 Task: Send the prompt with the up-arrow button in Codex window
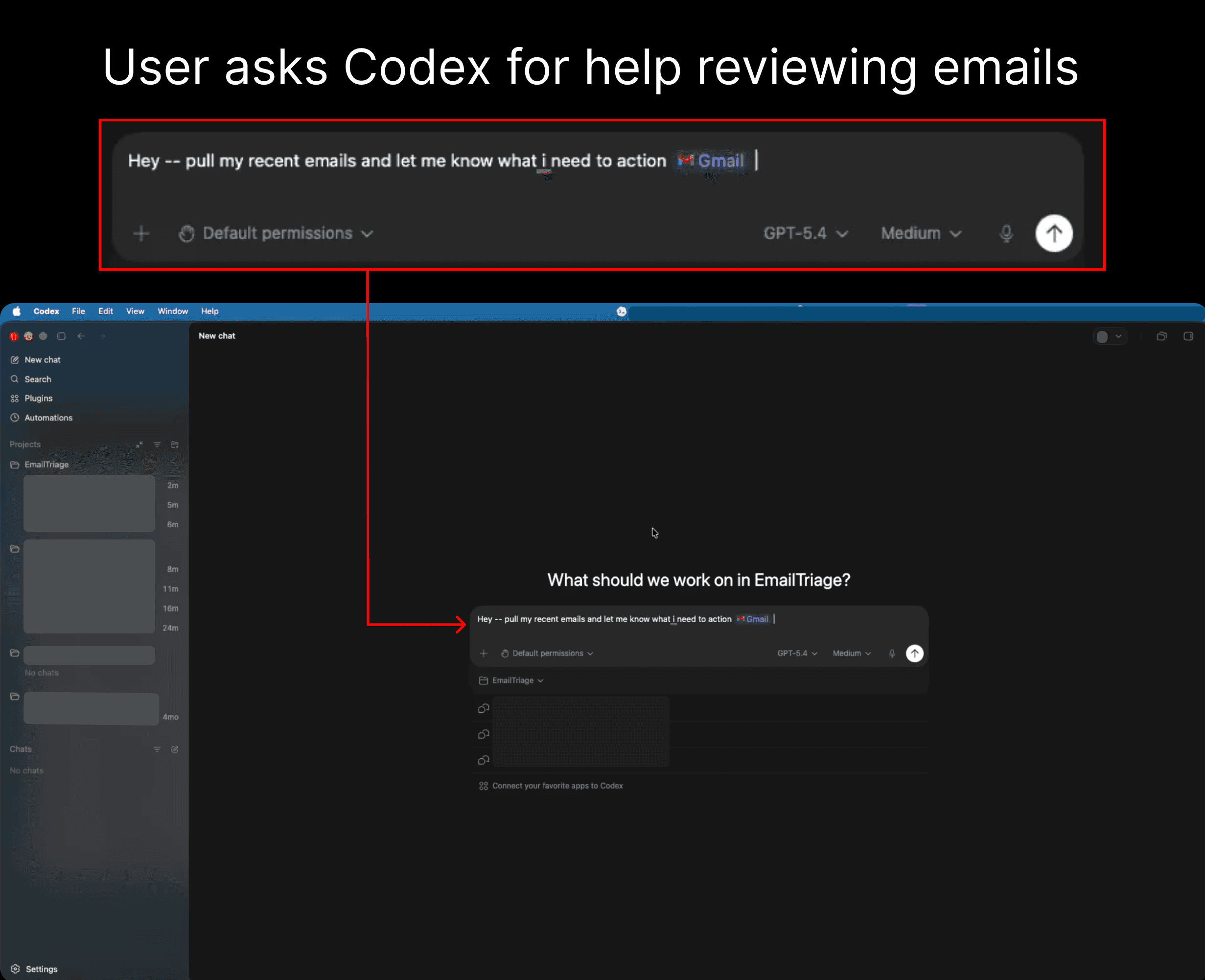(x=914, y=653)
